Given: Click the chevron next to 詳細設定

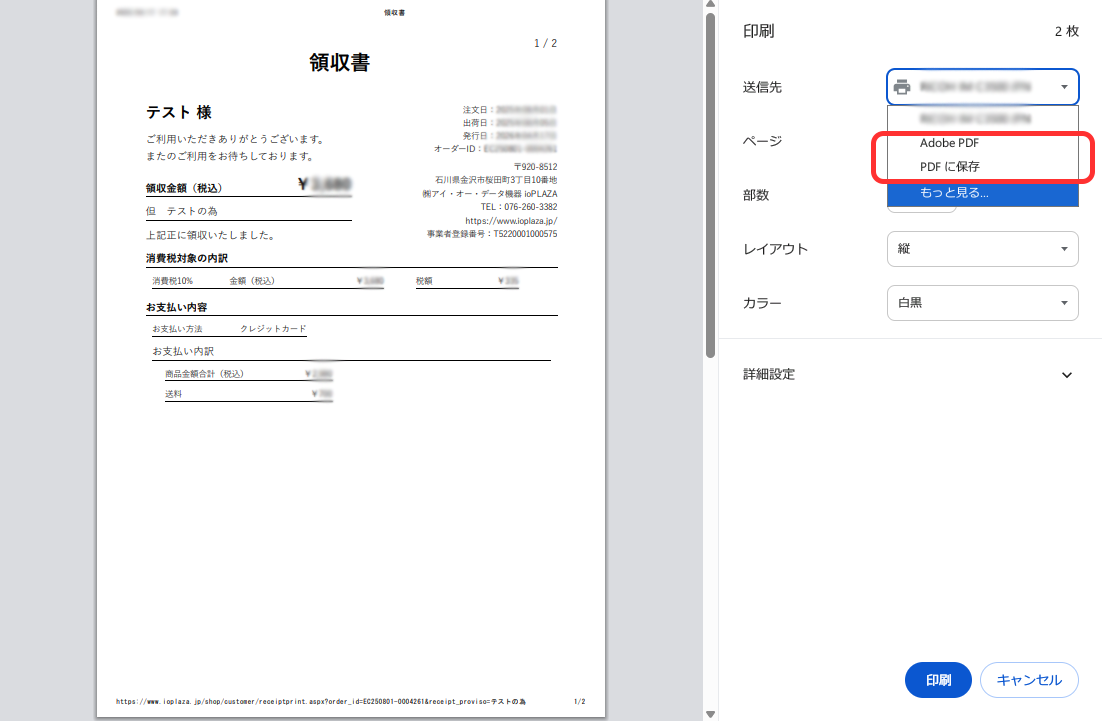Looking at the screenshot, I should click(1066, 374).
